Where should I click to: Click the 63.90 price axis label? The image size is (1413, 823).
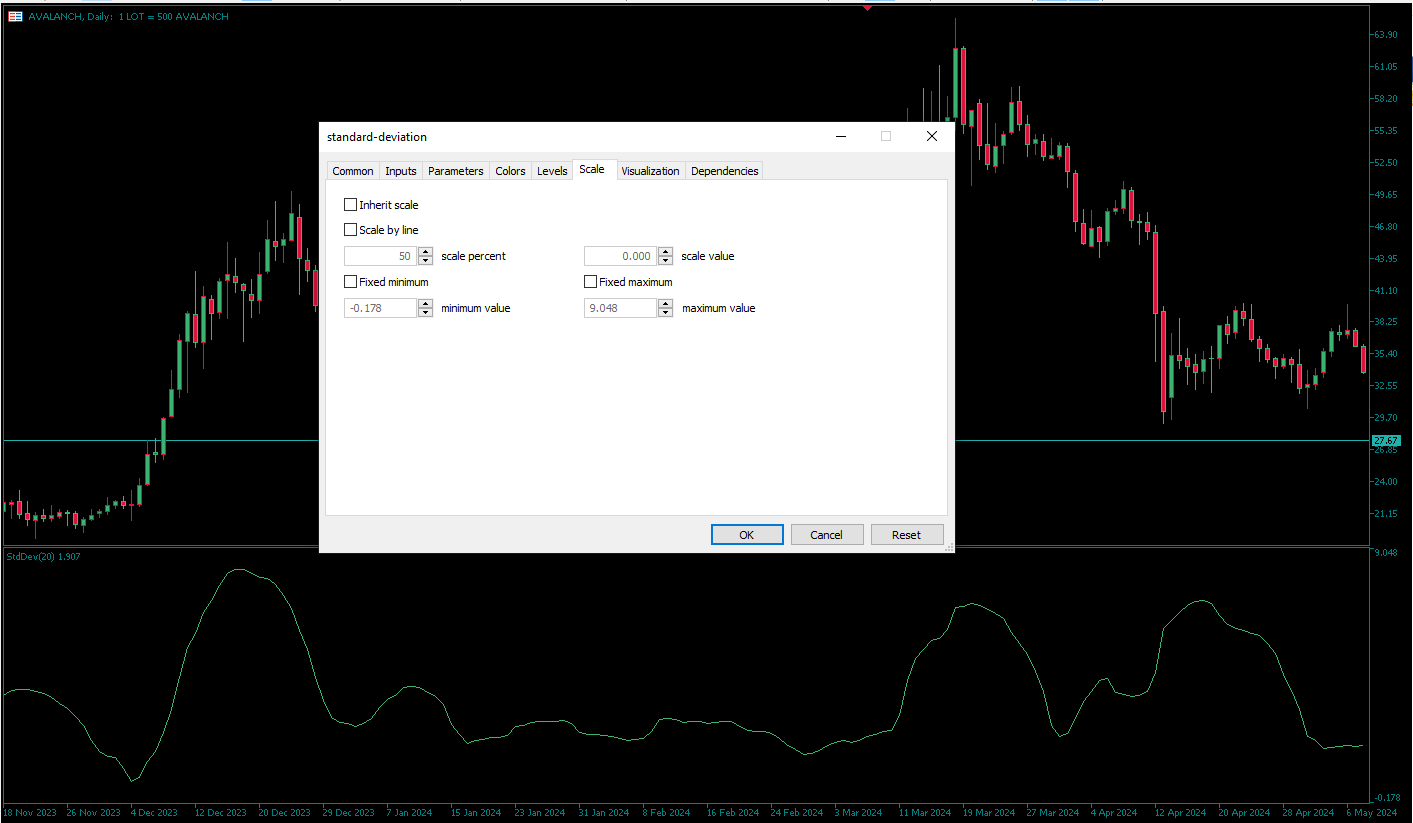click(1386, 35)
